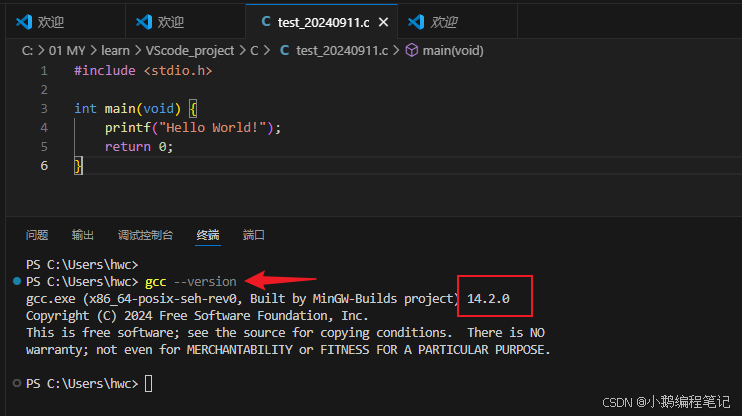Open the learn breadcrumb folder
Image resolution: width=742 pixels, height=416 pixels.
click(115, 51)
